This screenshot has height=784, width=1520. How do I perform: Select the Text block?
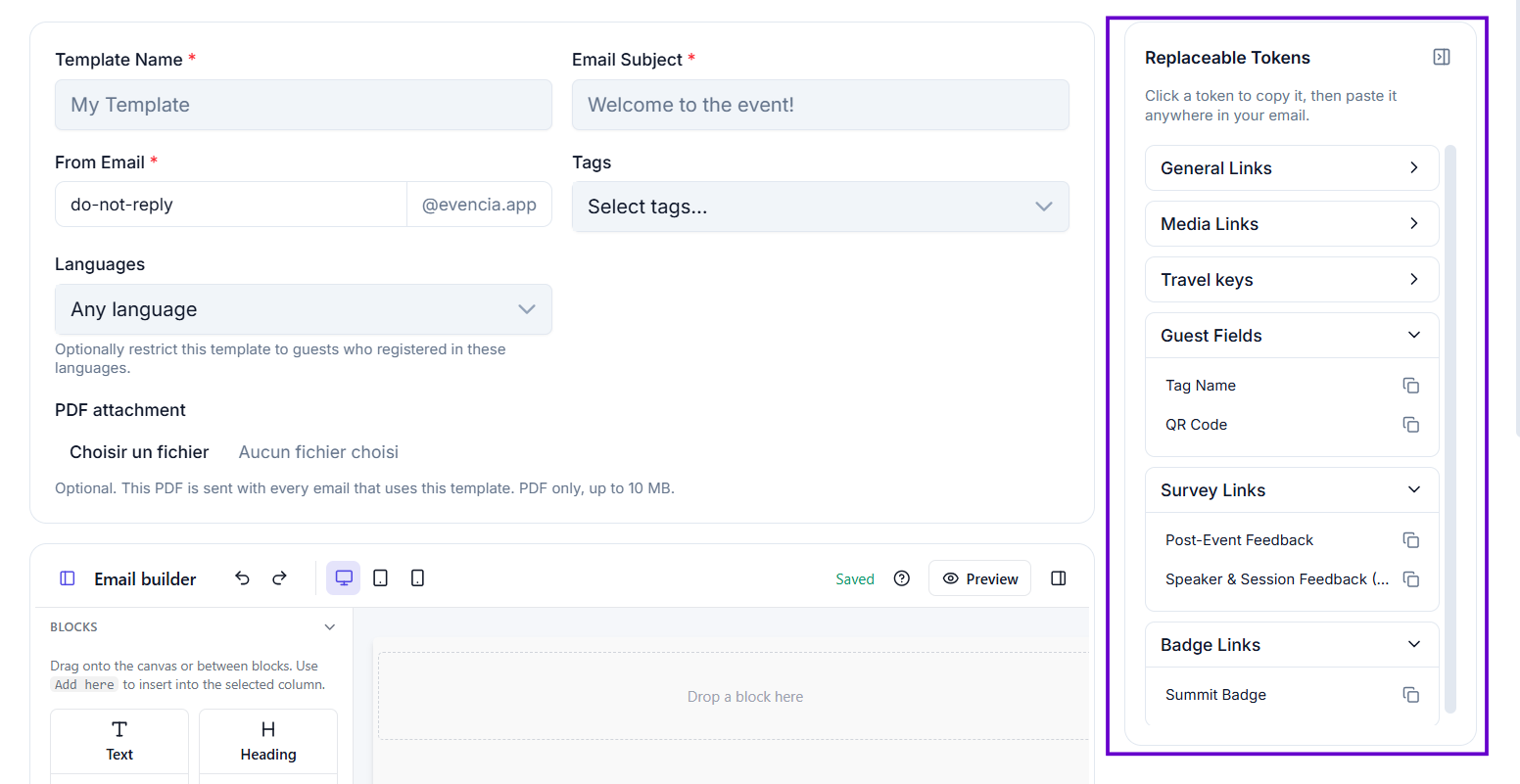pos(119,742)
